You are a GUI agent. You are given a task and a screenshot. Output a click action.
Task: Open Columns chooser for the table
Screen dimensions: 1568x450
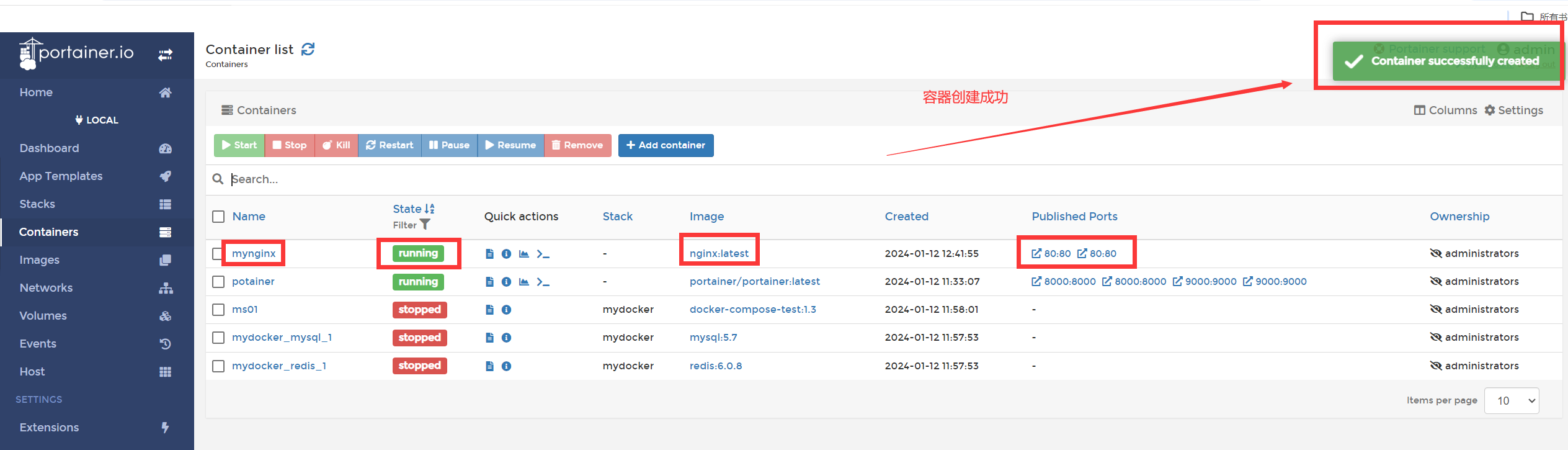coord(1446,110)
